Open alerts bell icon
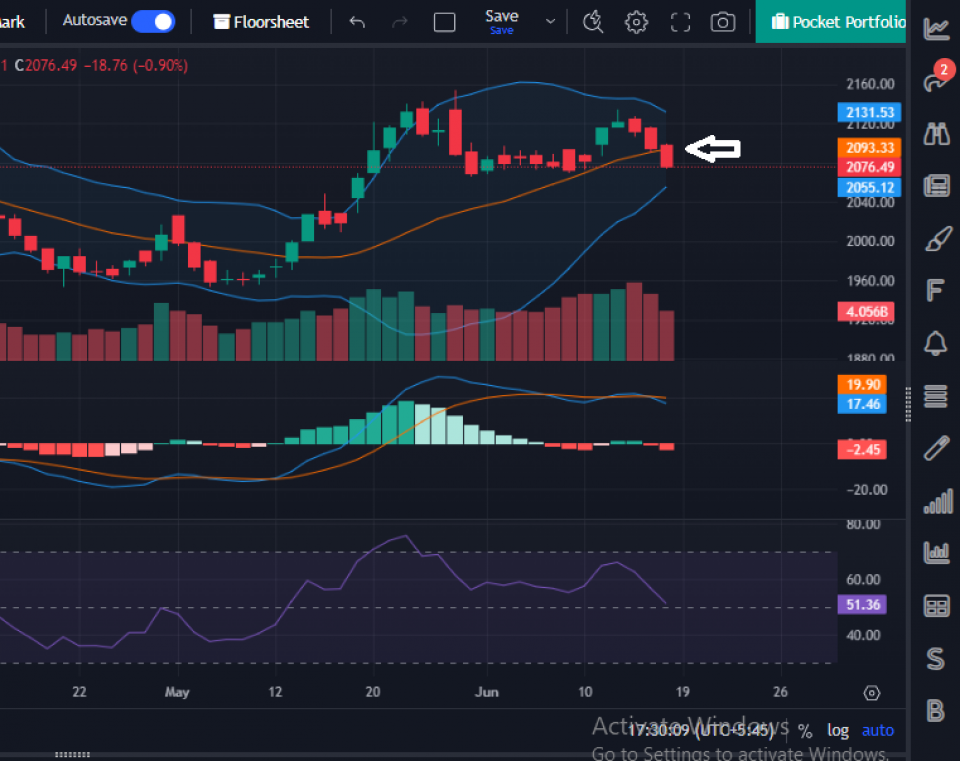The height and width of the screenshot is (761, 960). 936,343
